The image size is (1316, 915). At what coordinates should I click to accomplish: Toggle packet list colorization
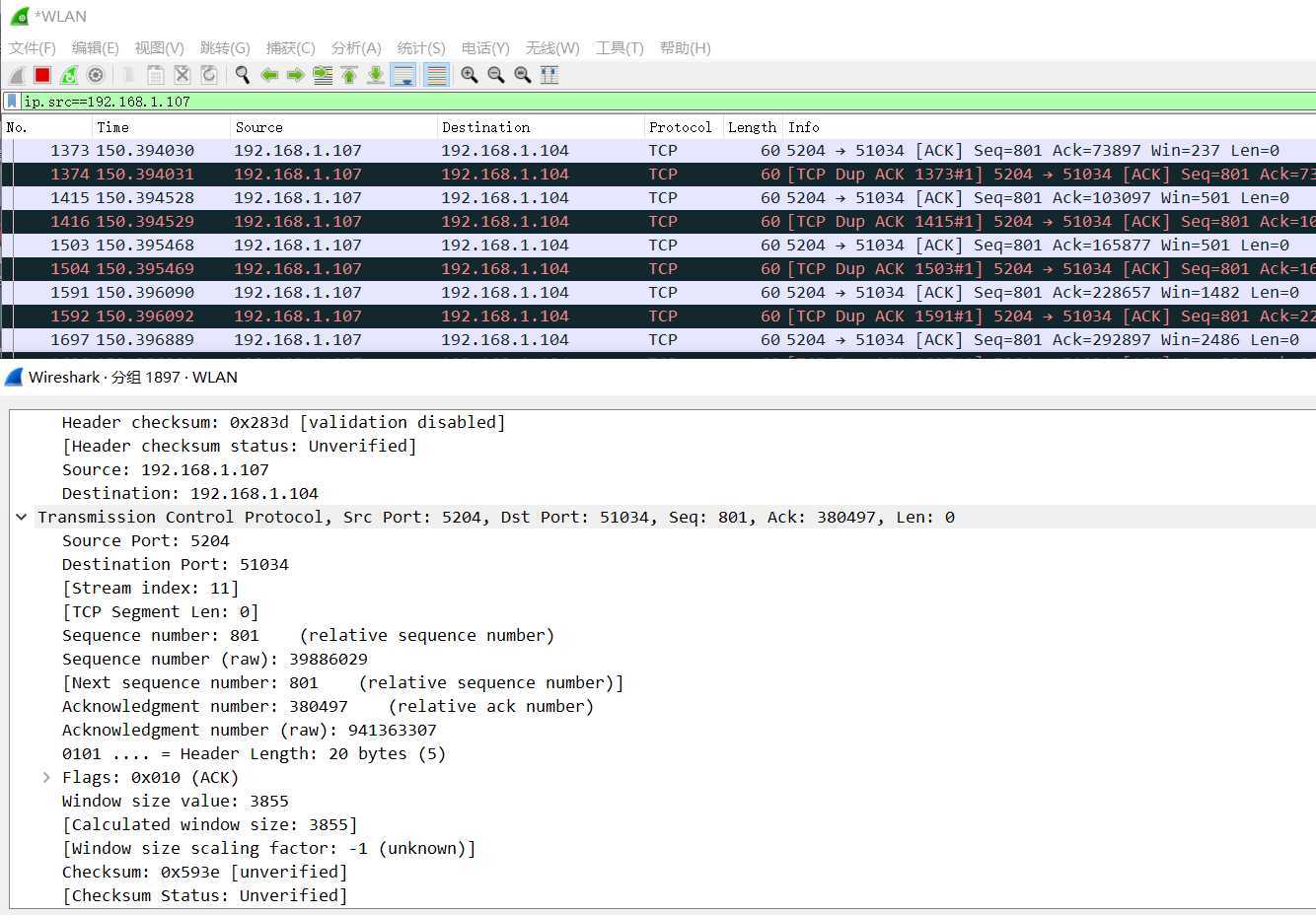(x=436, y=75)
